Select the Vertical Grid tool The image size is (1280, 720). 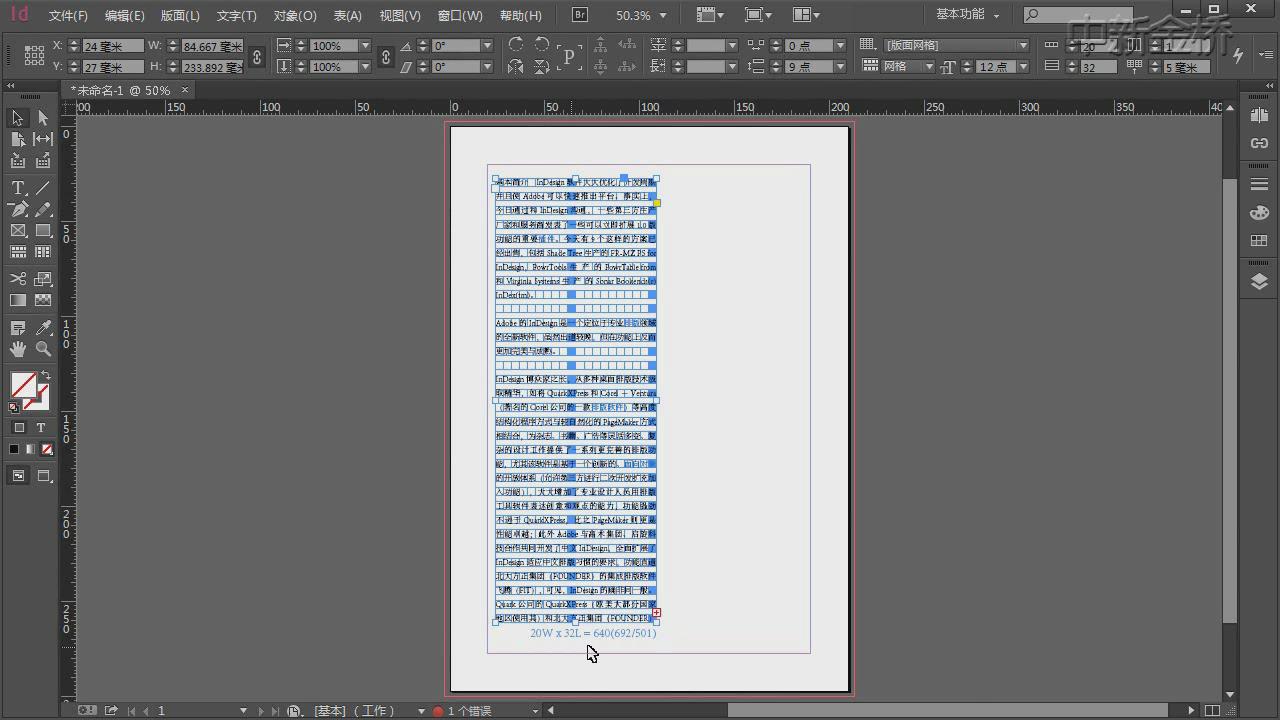click(43, 252)
